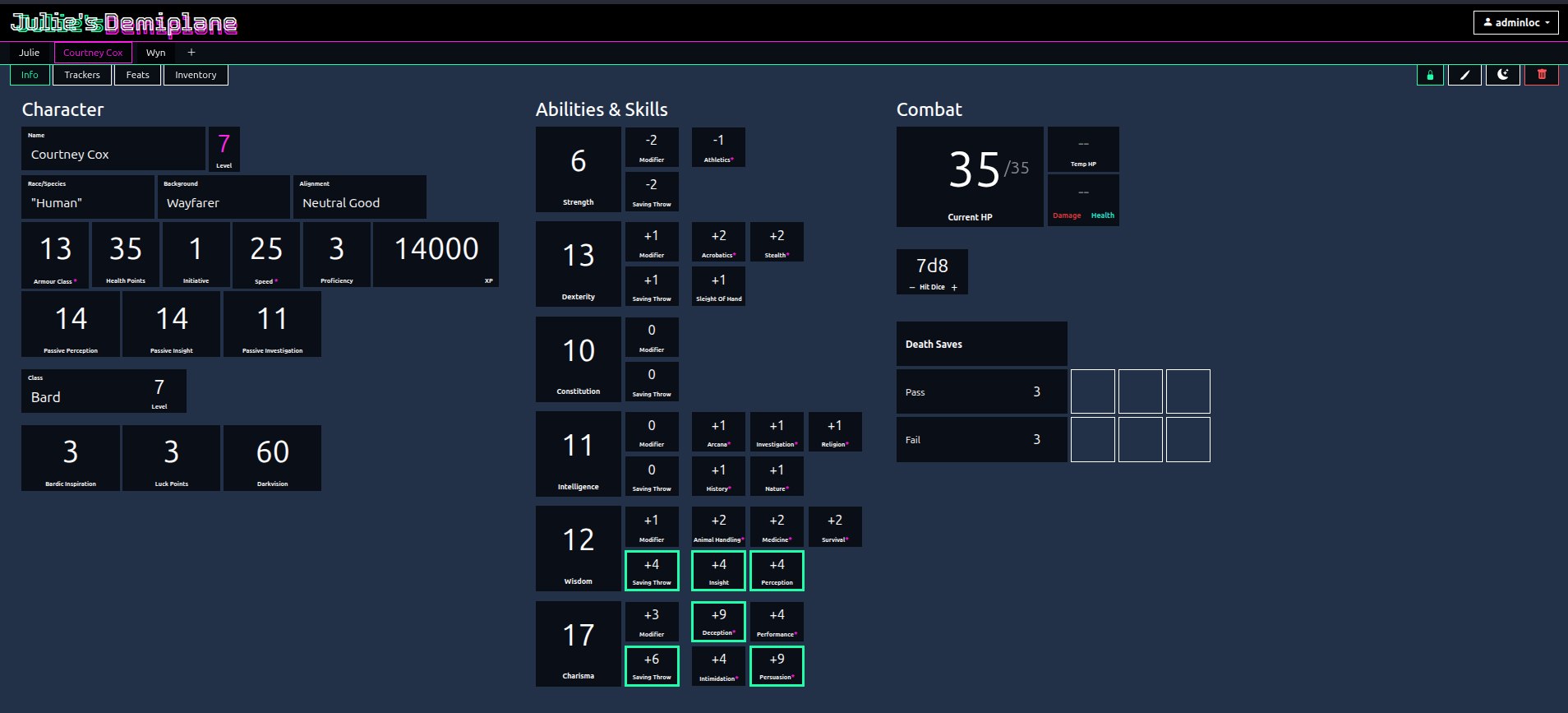Image resolution: width=1568 pixels, height=713 pixels.
Task: Open the Trackers tab
Action: click(82, 75)
